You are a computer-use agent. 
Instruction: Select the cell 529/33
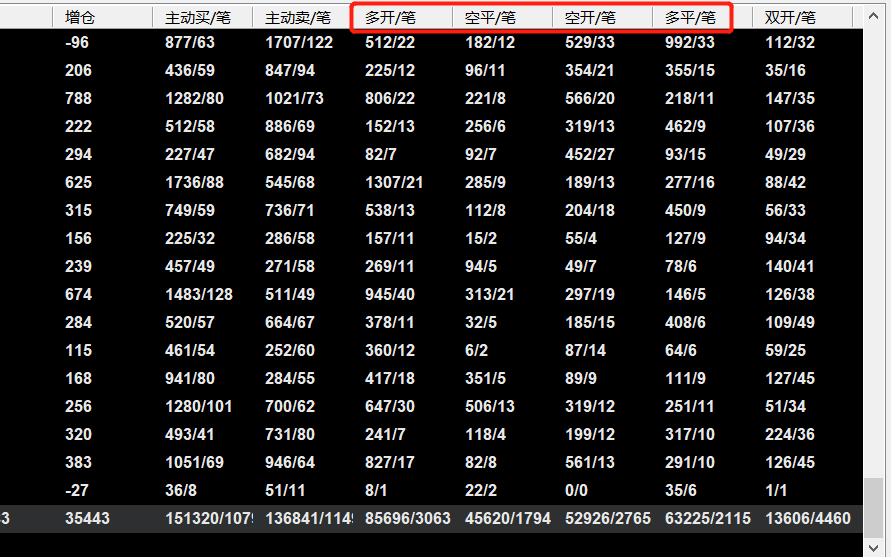590,42
